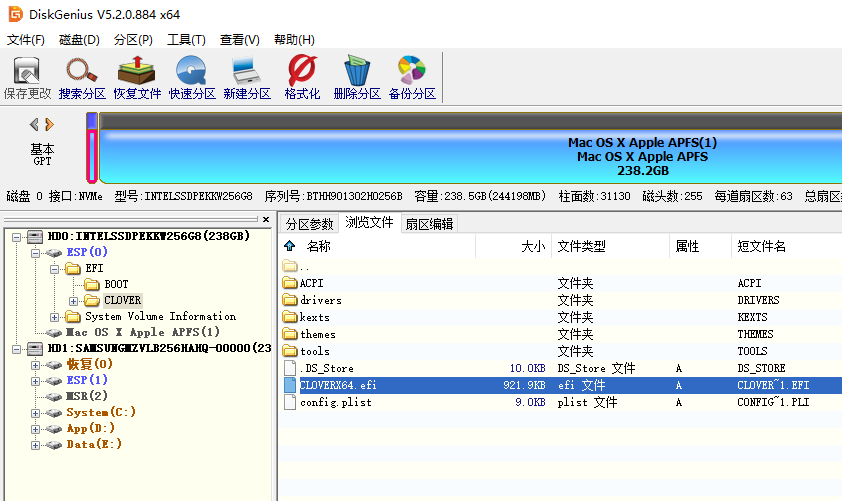Click the themes folder icon in the file list
Image resolution: width=842 pixels, height=501 pixels.
coord(289,334)
